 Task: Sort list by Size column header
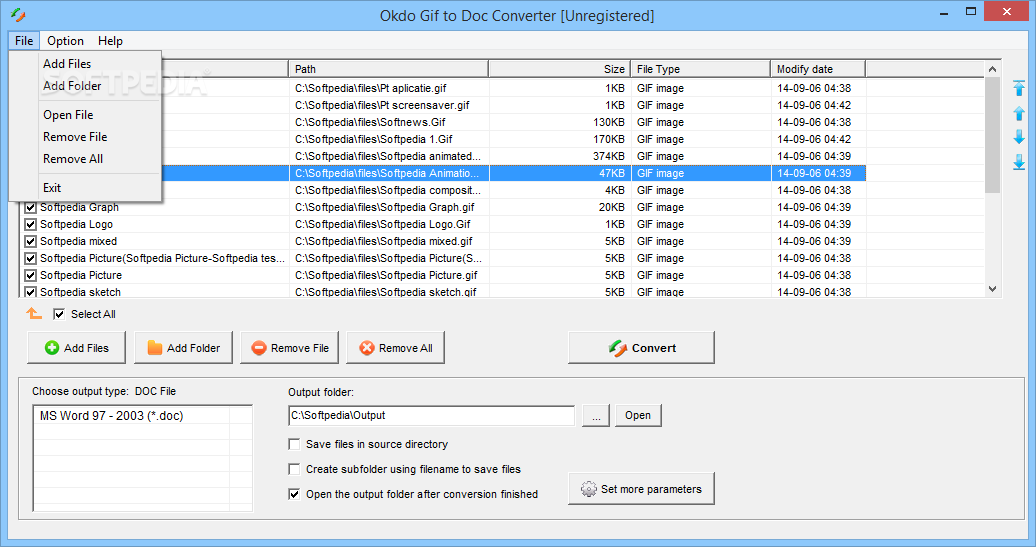tap(560, 69)
